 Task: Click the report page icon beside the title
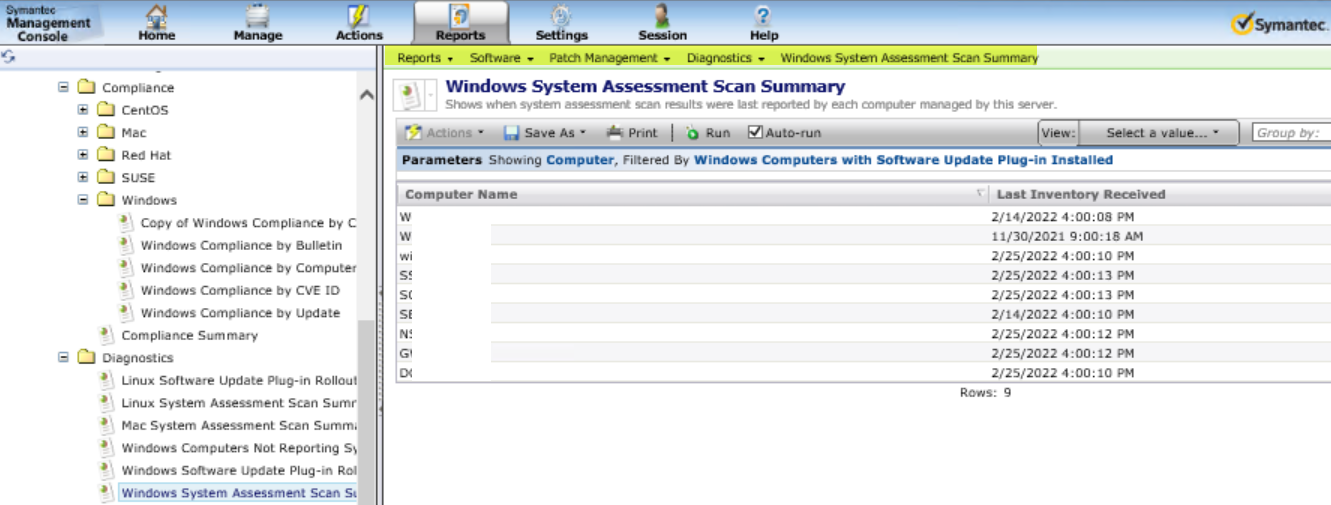pos(410,96)
